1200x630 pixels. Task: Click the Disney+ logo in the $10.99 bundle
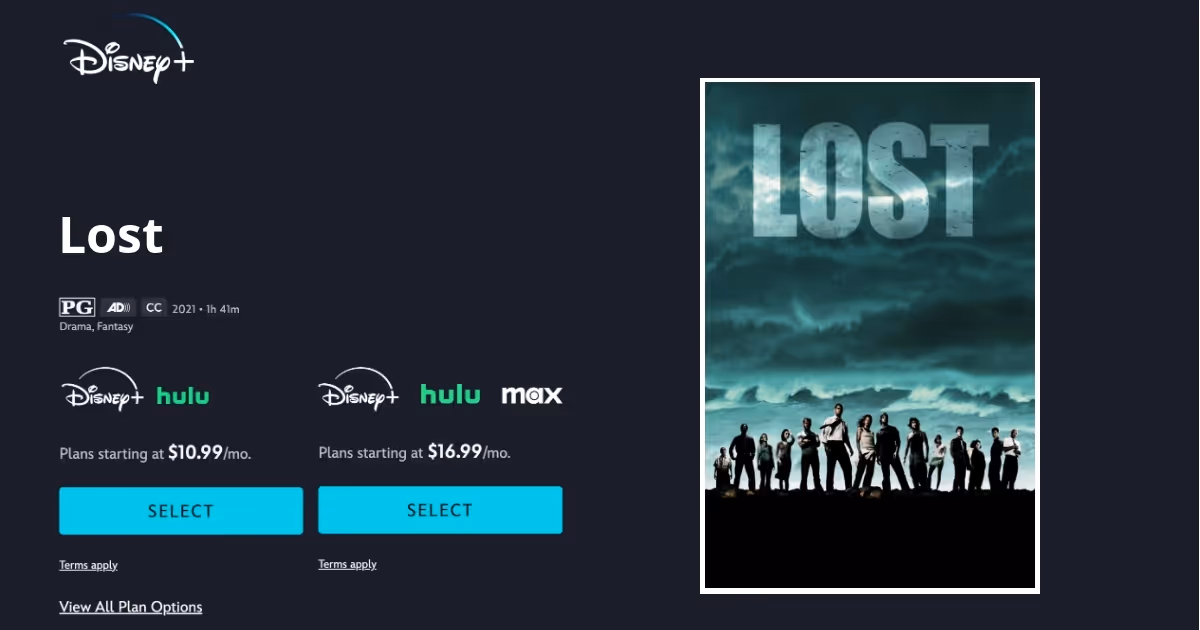(103, 390)
